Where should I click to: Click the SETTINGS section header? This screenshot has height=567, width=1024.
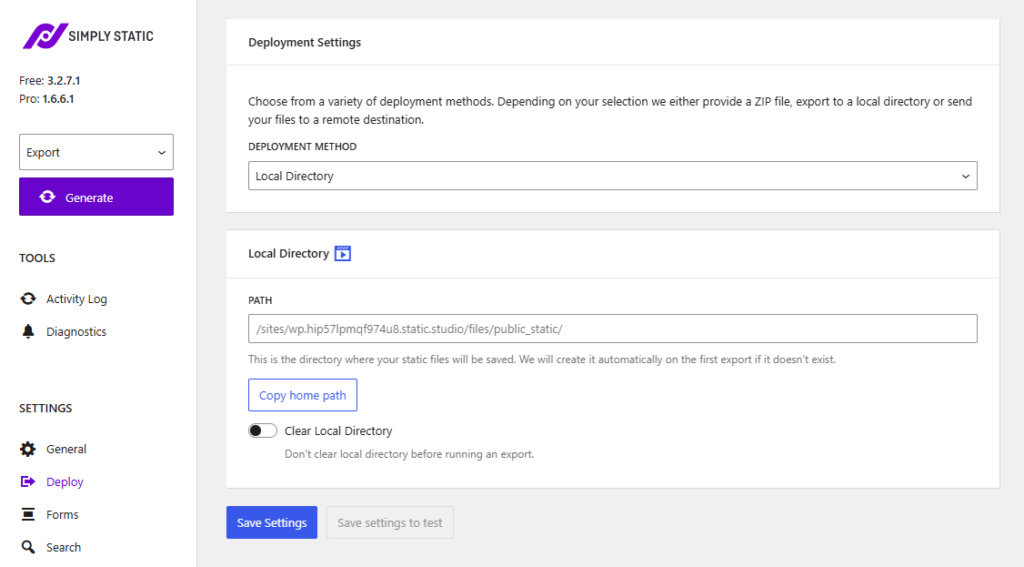pyautogui.click(x=46, y=408)
